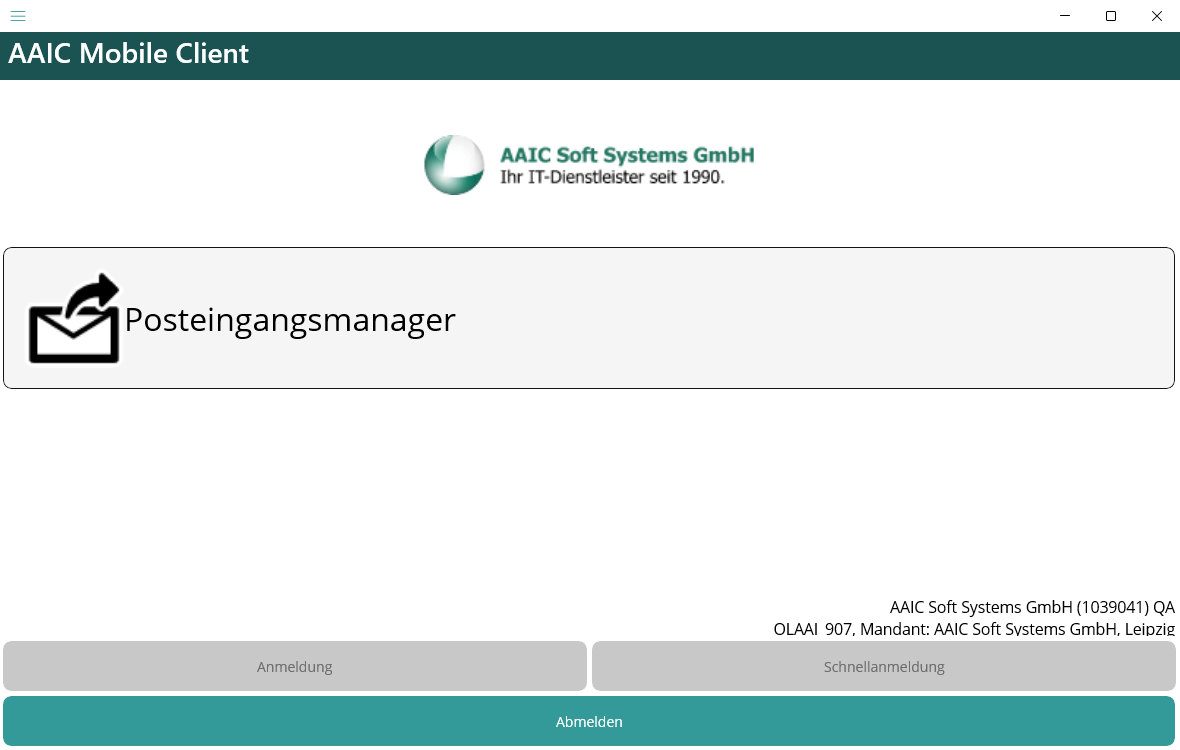Open the hamburger menu
1180x750 pixels.
pyautogui.click(x=18, y=16)
